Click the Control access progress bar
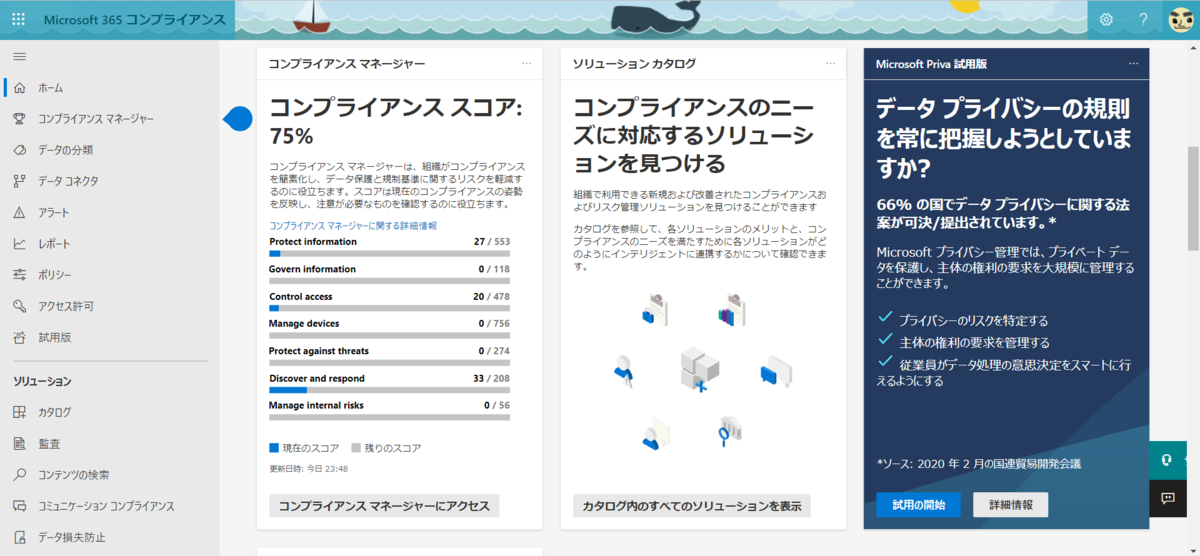This screenshot has width=1200, height=556. tap(389, 308)
